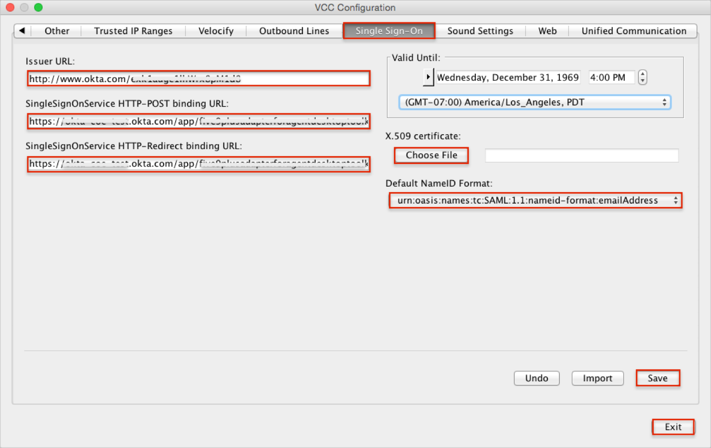Click the Import button
The height and width of the screenshot is (448, 711).
[597, 378]
